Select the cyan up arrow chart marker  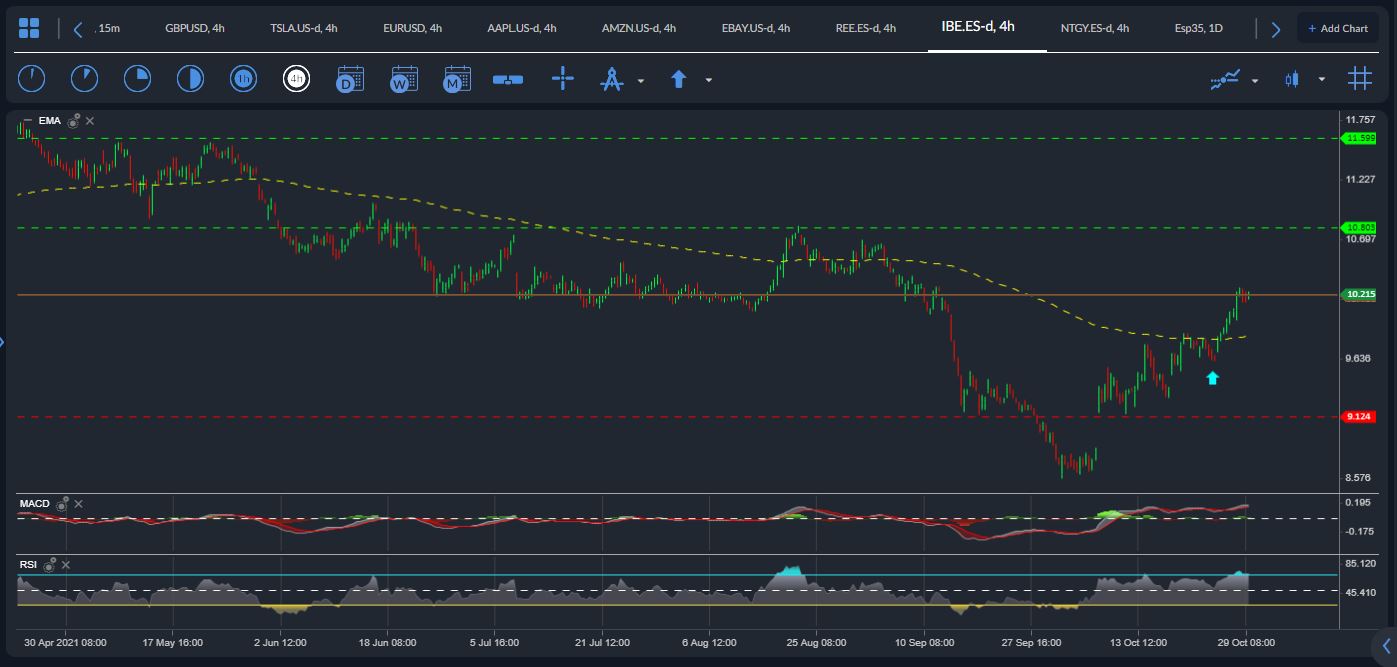(1213, 377)
